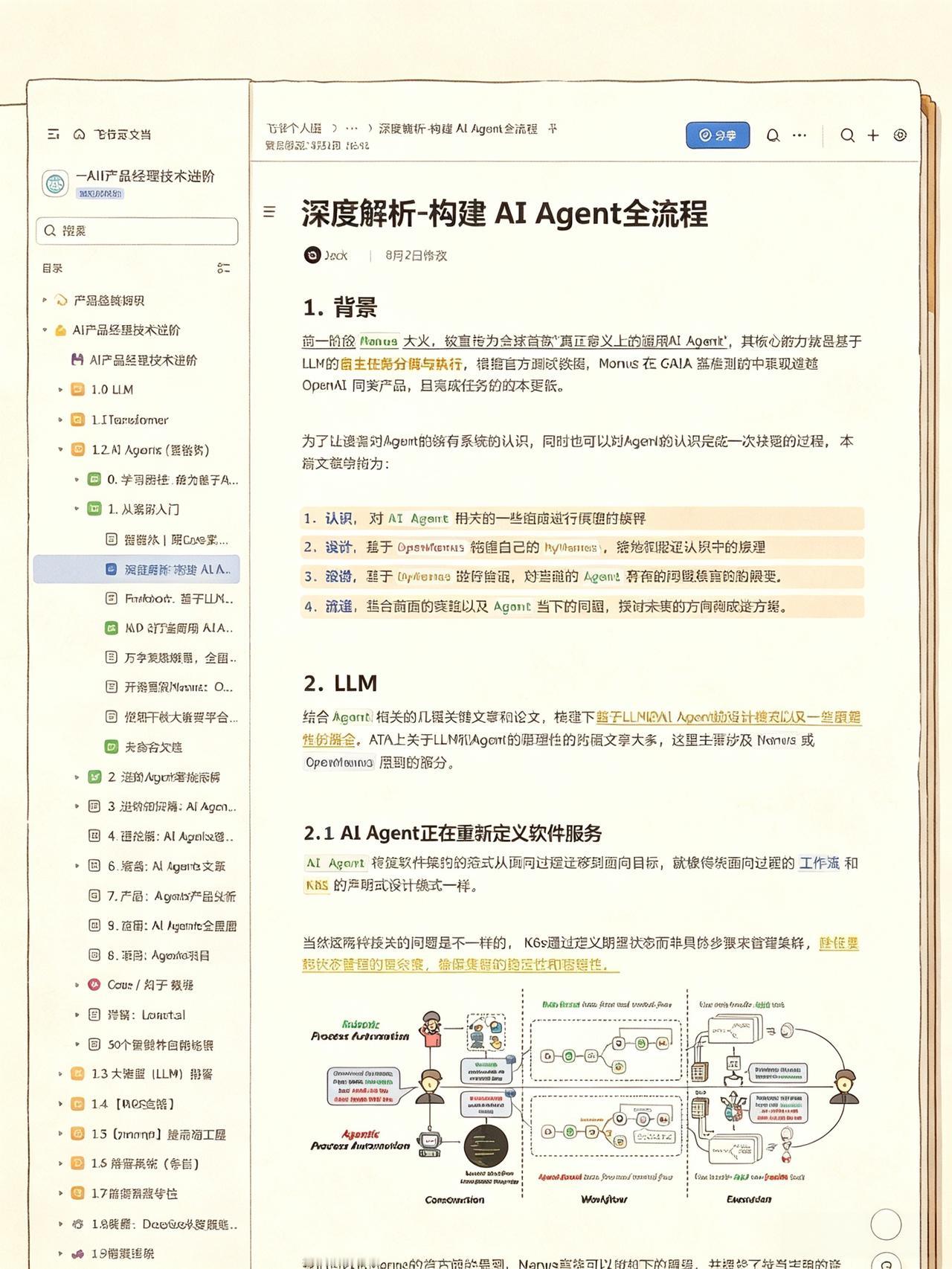
Task: Click the folder icon of 1.1 Transformer
Action: [77, 420]
